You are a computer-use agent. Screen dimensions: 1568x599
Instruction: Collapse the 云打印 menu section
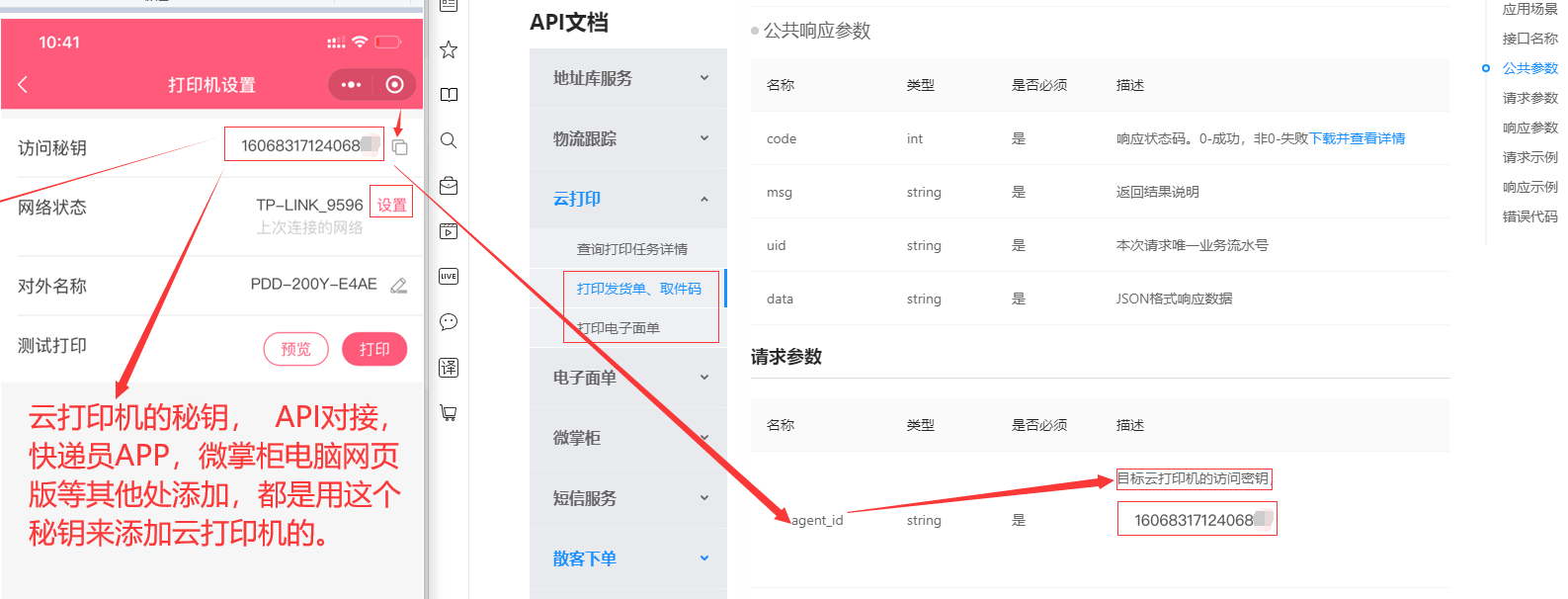[628, 199]
